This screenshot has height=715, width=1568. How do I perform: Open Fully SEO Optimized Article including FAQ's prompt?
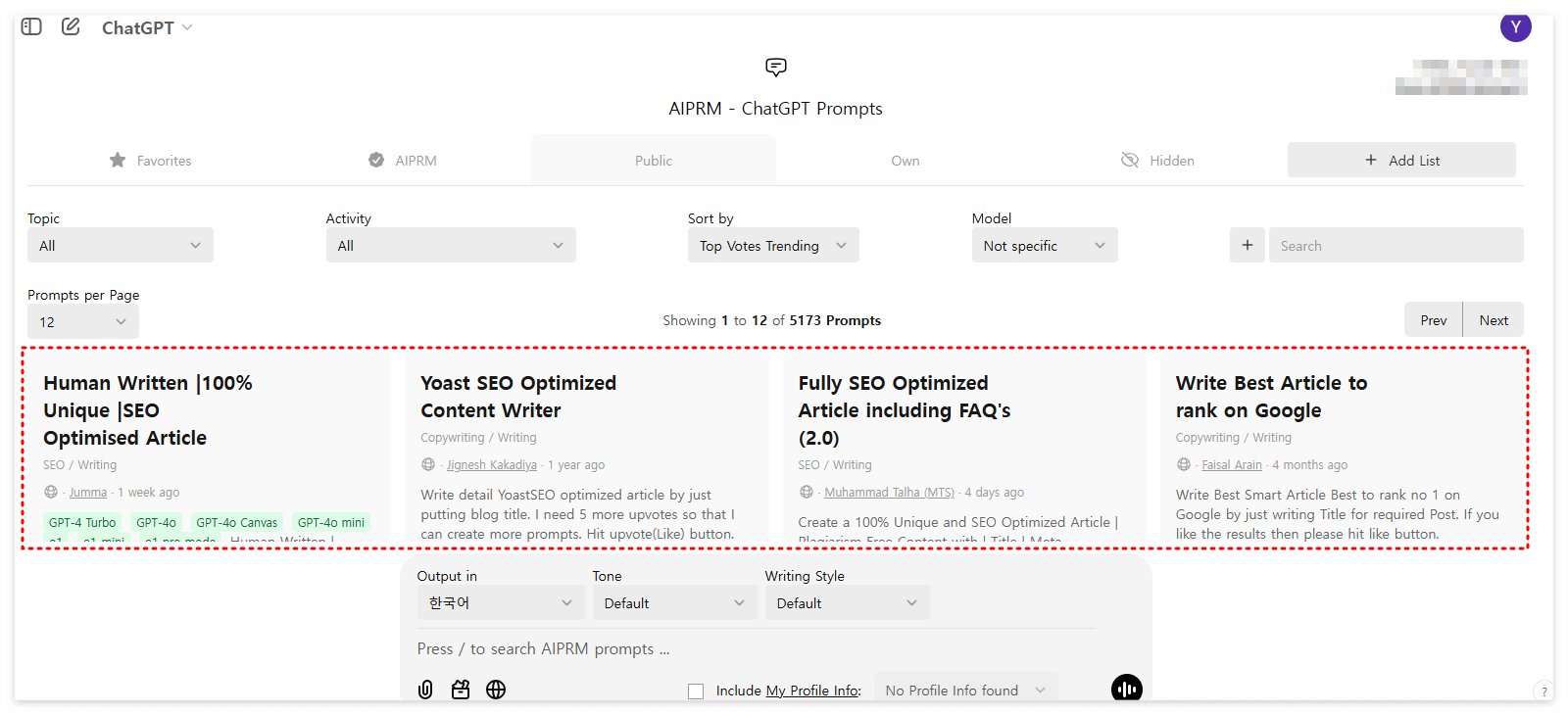[x=904, y=410]
